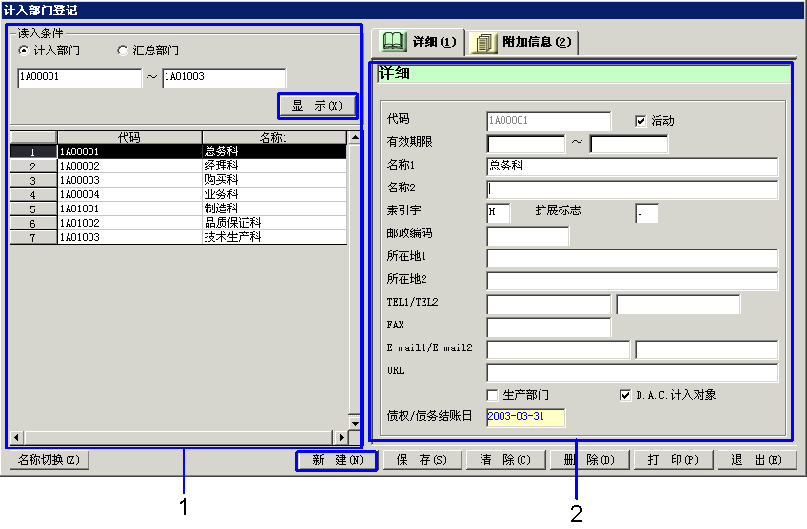
Task: Toggle the 活动 checkbox
Action: pyautogui.click(x=641, y=121)
